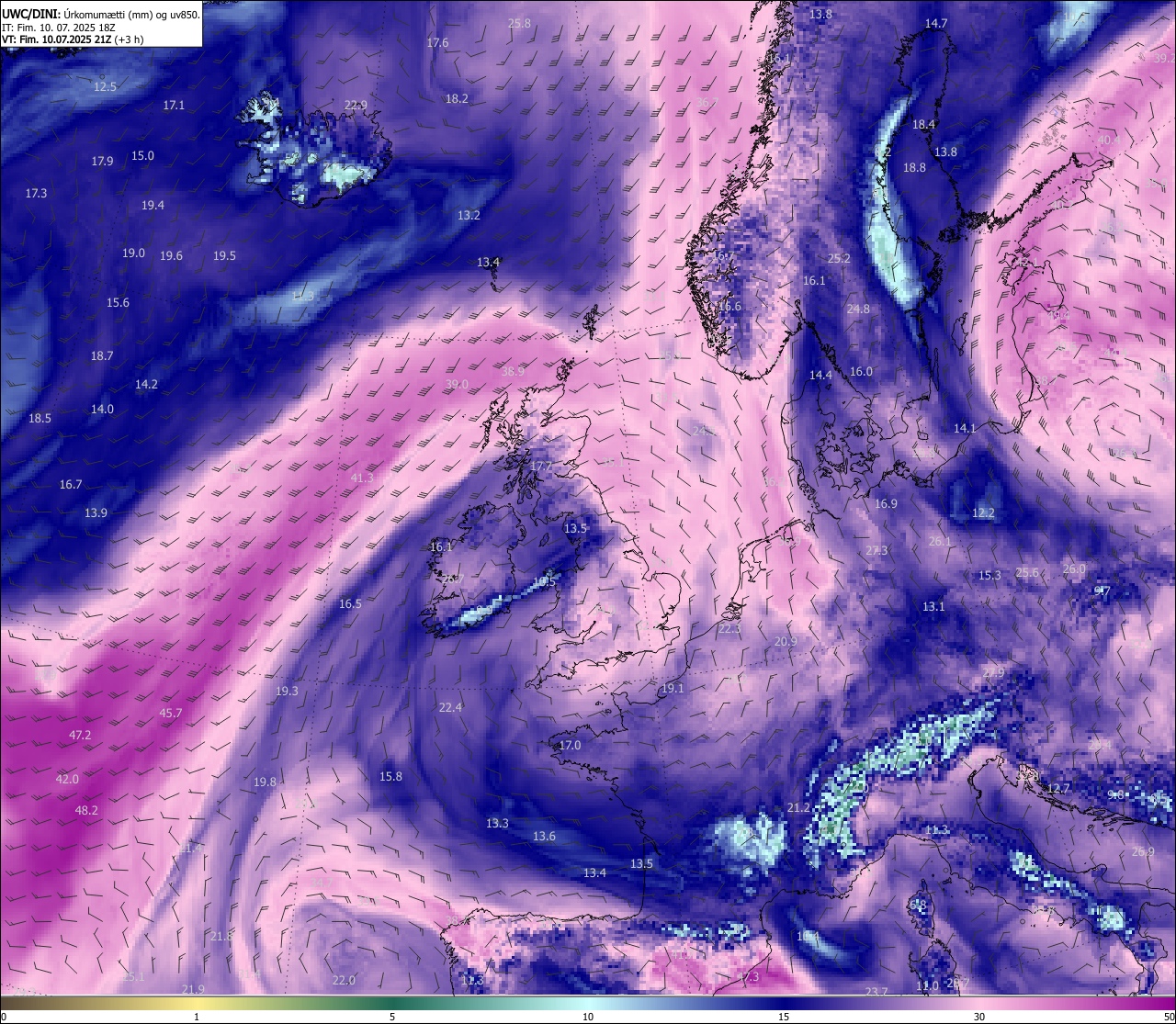Pick the 17.9 value on the map
Image resolution: width=1176 pixels, height=1024 pixels.
point(102,161)
